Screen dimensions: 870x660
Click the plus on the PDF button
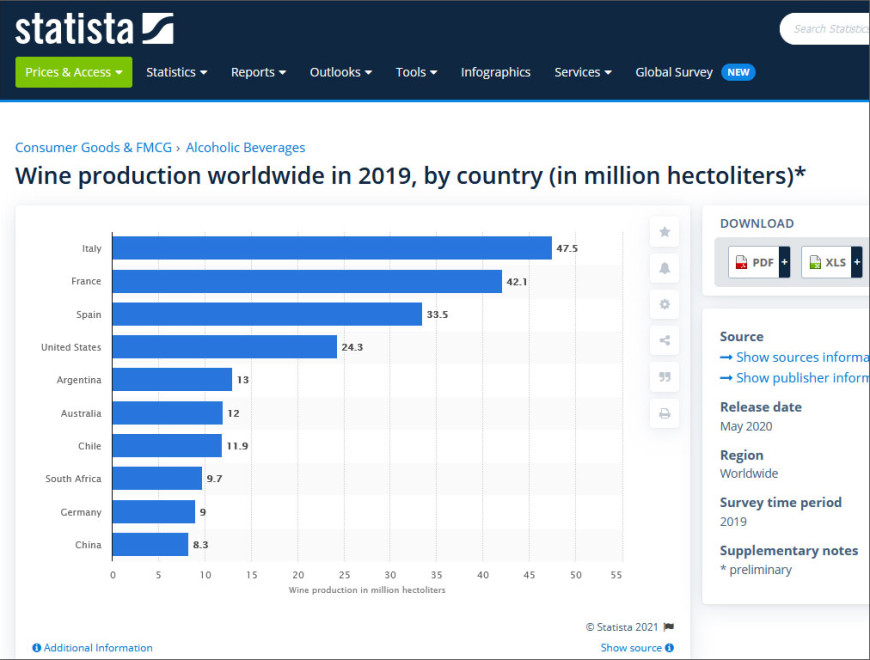pos(784,262)
